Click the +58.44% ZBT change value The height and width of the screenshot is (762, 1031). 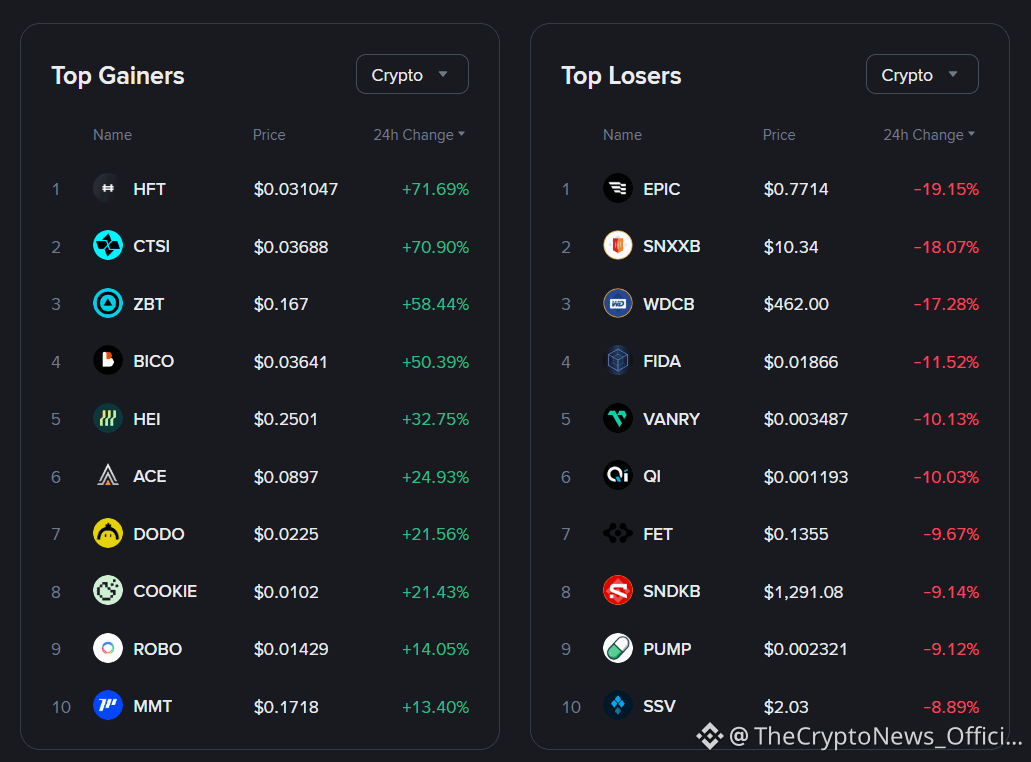[x=435, y=304]
